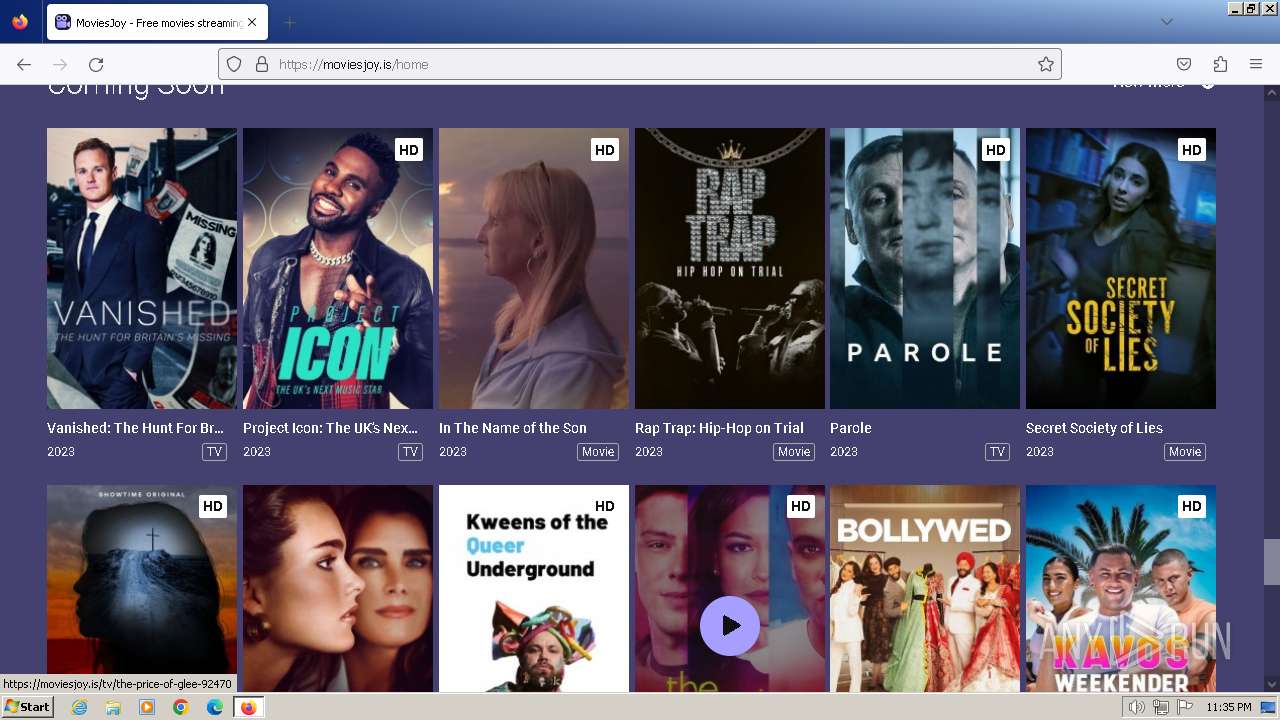Open the poster with two women's faces
The width and height of the screenshot is (1280, 720).
[338, 588]
